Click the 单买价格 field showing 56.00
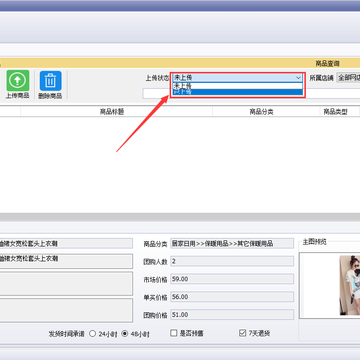 coord(232,297)
